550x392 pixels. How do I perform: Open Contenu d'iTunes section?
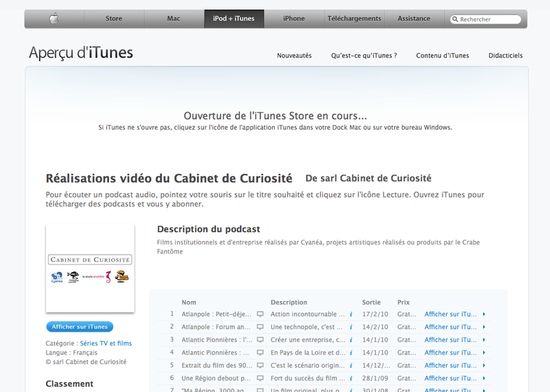click(442, 55)
